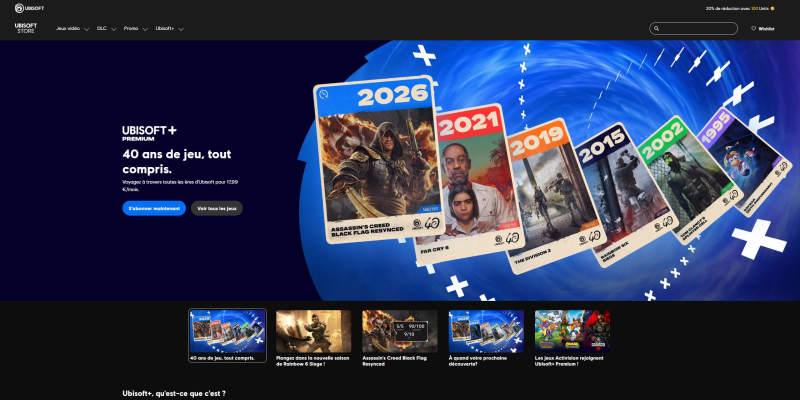Open the Jeux vidéo menu item
Screen dimensions: 800x400
click(x=68, y=29)
